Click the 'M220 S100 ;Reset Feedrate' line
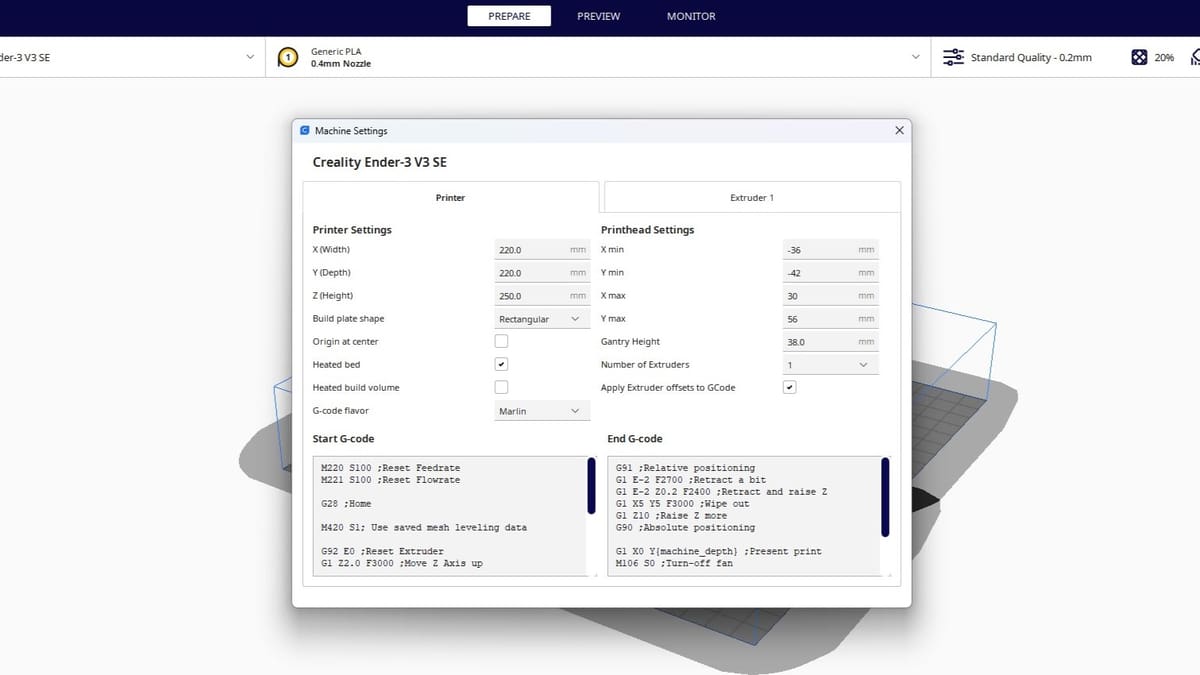Image resolution: width=1200 pixels, height=675 pixels. [391, 468]
